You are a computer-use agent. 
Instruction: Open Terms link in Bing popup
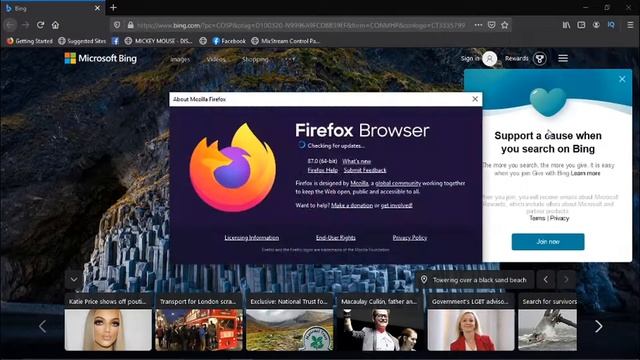tap(537, 218)
